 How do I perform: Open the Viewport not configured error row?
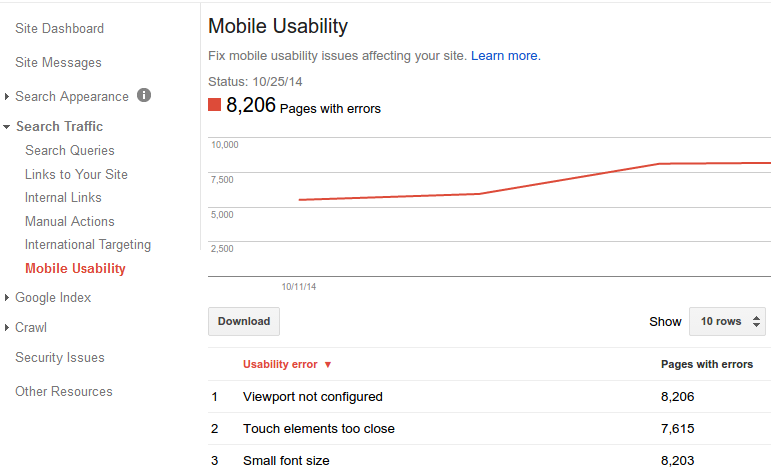tap(489, 397)
